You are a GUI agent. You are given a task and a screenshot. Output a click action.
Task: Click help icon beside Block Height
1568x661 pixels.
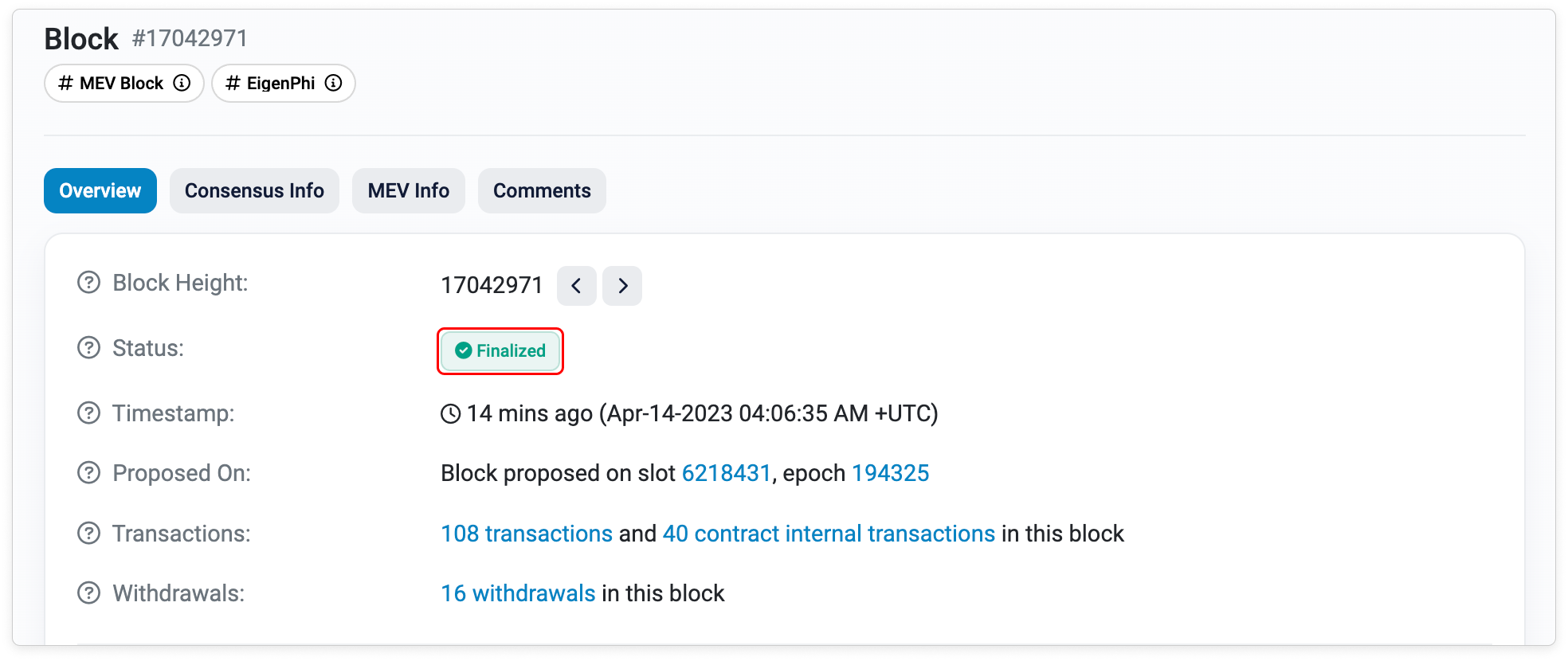point(88,283)
